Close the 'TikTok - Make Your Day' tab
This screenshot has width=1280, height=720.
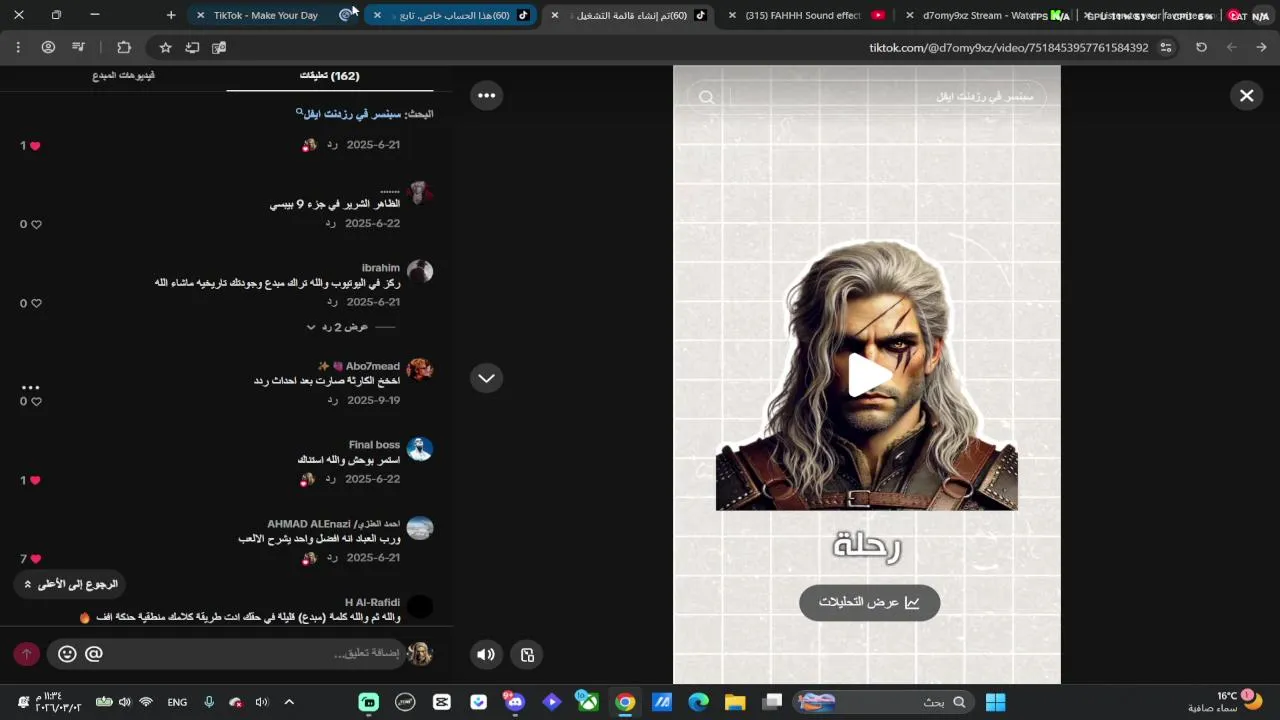[x=201, y=15]
